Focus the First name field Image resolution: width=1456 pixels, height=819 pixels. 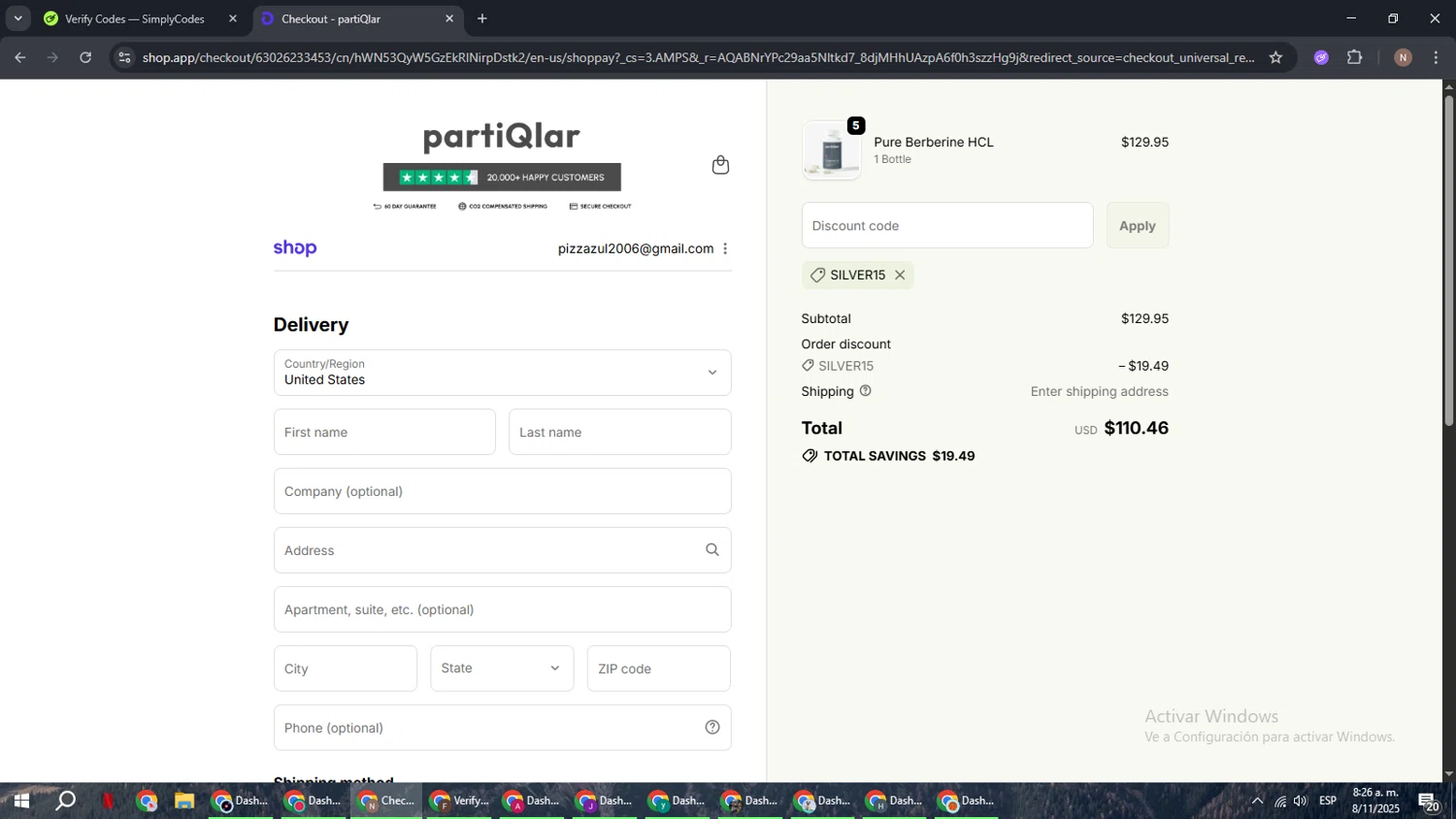pyautogui.click(x=384, y=432)
